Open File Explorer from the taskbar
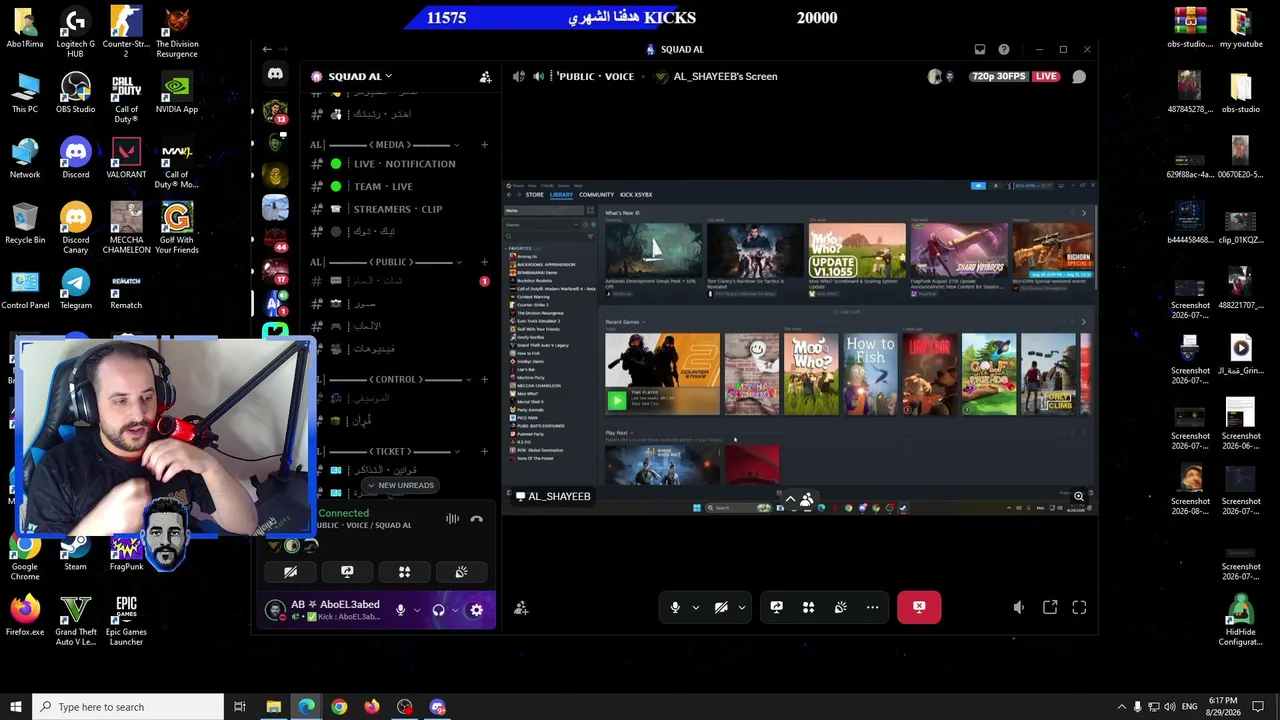Screen dimensions: 1280x720 tap(273, 707)
